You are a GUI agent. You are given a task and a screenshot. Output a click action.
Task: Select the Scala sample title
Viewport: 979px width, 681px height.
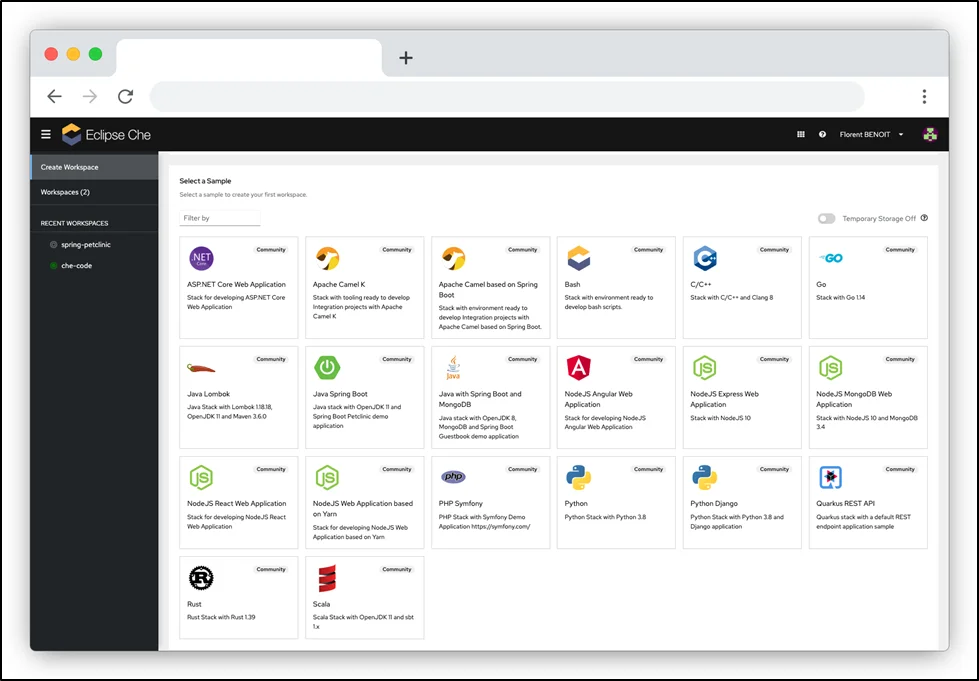click(x=322, y=604)
